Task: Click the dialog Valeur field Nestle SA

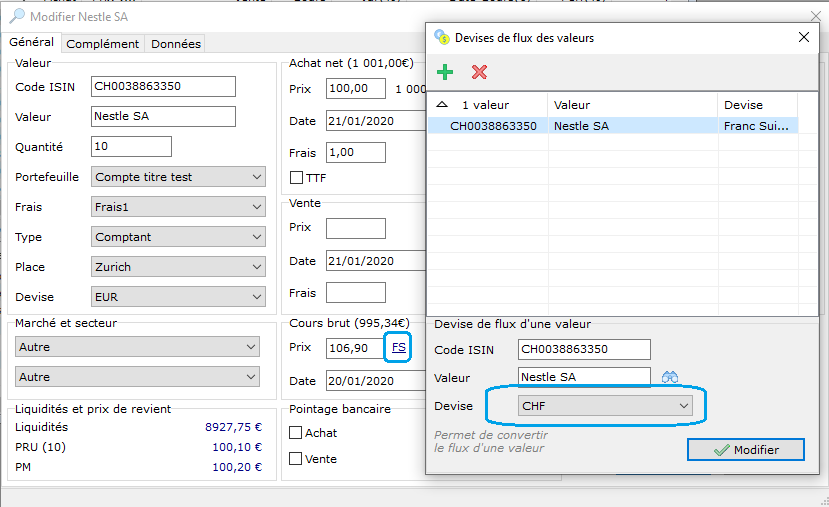Action: pos(584,377)
